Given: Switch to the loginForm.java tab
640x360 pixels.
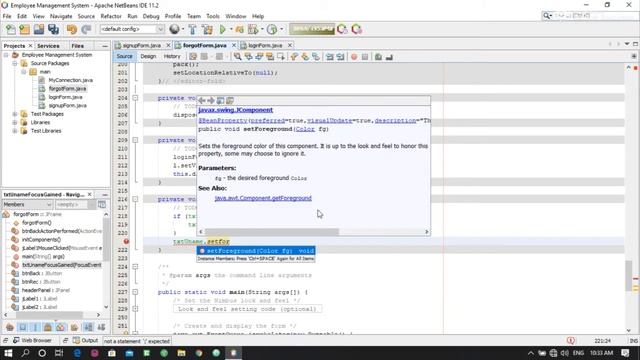Looking at the screenshot, I should point(265,45).
